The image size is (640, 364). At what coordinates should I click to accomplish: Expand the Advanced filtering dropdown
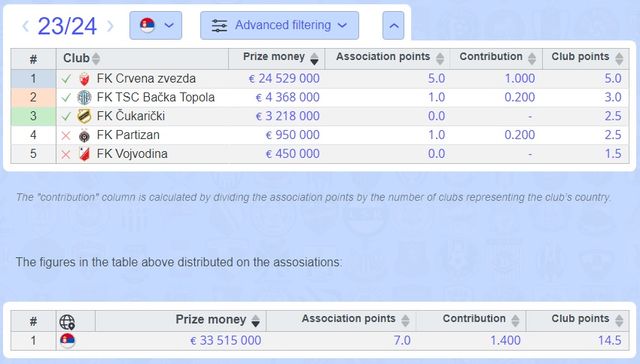point(280,25)
